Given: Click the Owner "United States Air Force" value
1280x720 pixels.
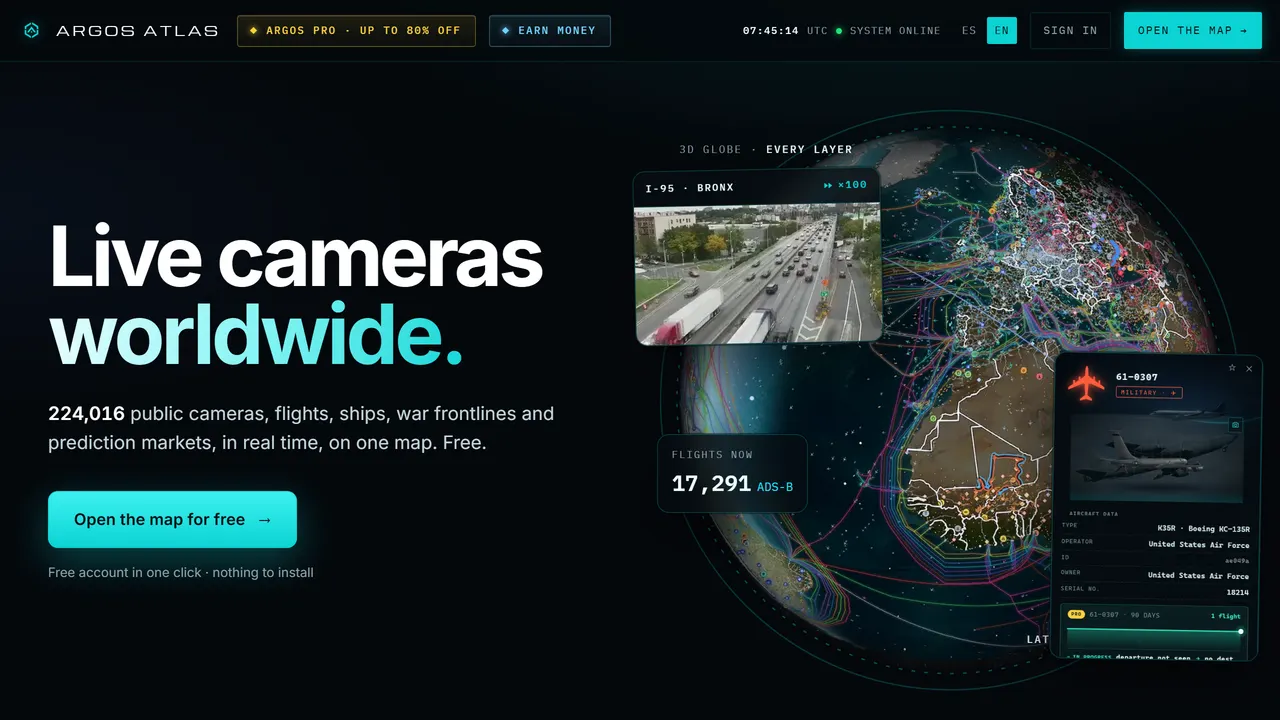Looking at the screenshot, I should (1198, 576).
